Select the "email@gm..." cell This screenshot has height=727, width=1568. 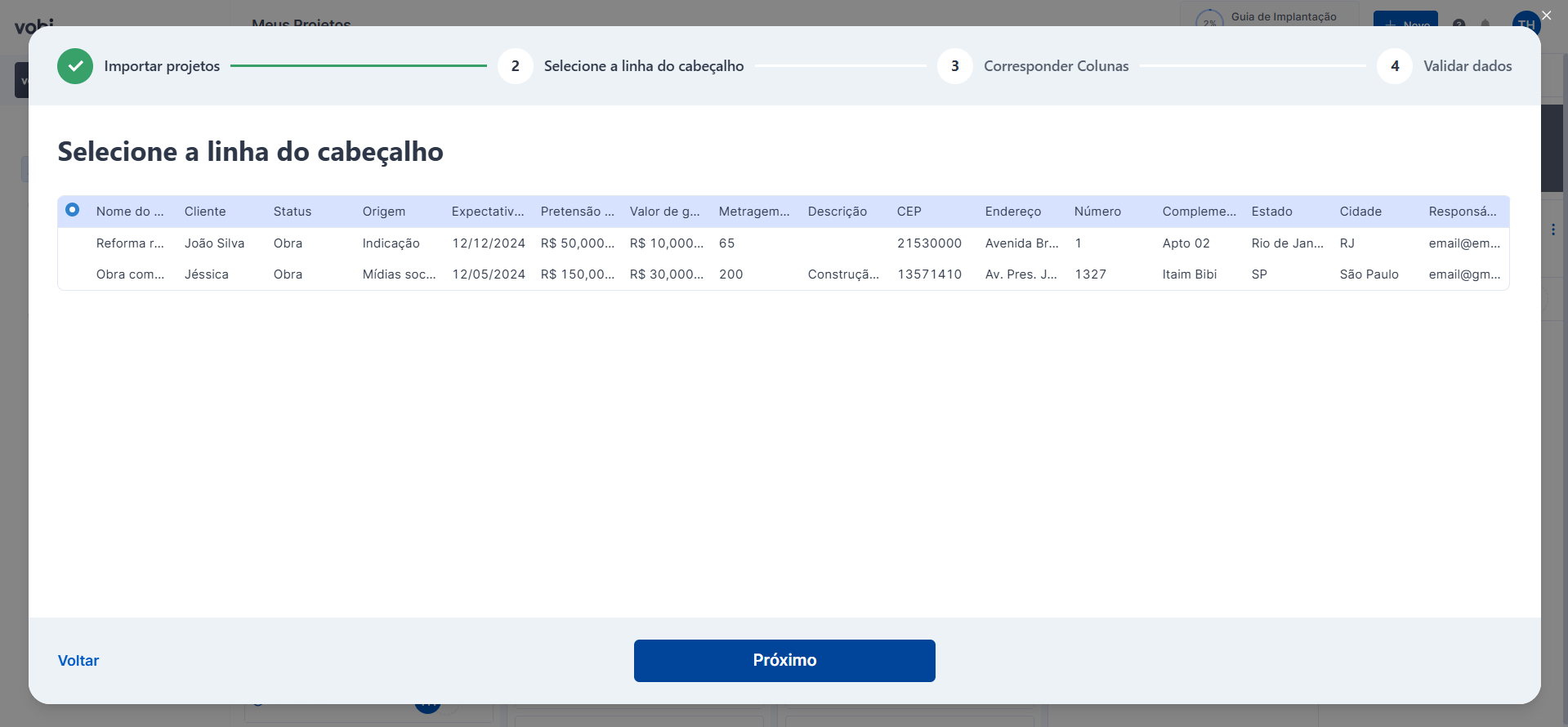[1465, 274]
